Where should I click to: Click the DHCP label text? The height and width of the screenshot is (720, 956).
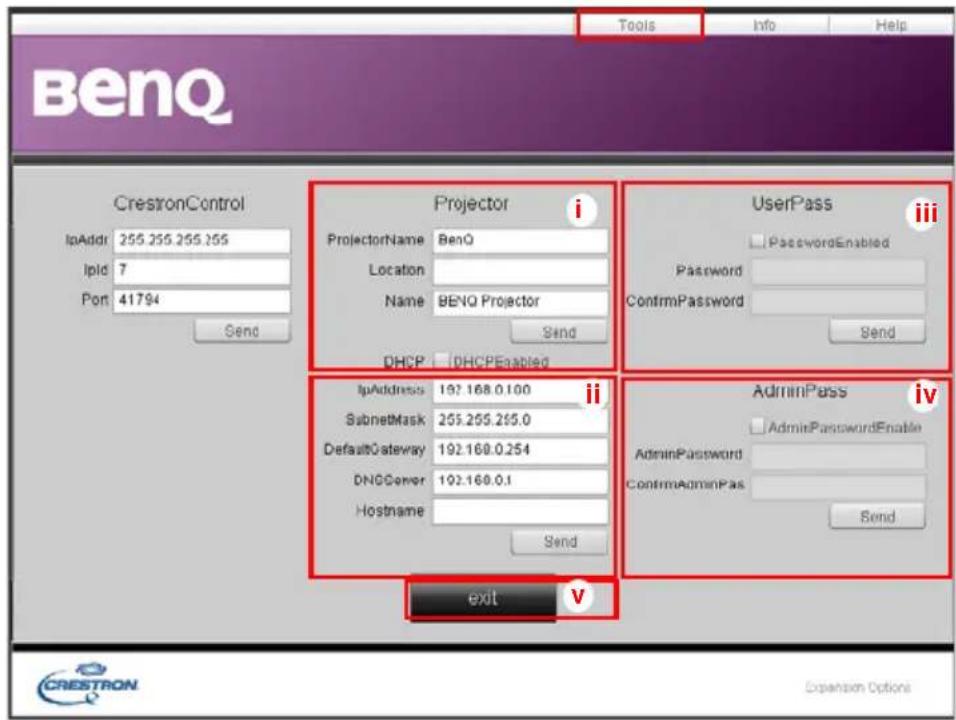pyautogui.click(x=404, y=362)
